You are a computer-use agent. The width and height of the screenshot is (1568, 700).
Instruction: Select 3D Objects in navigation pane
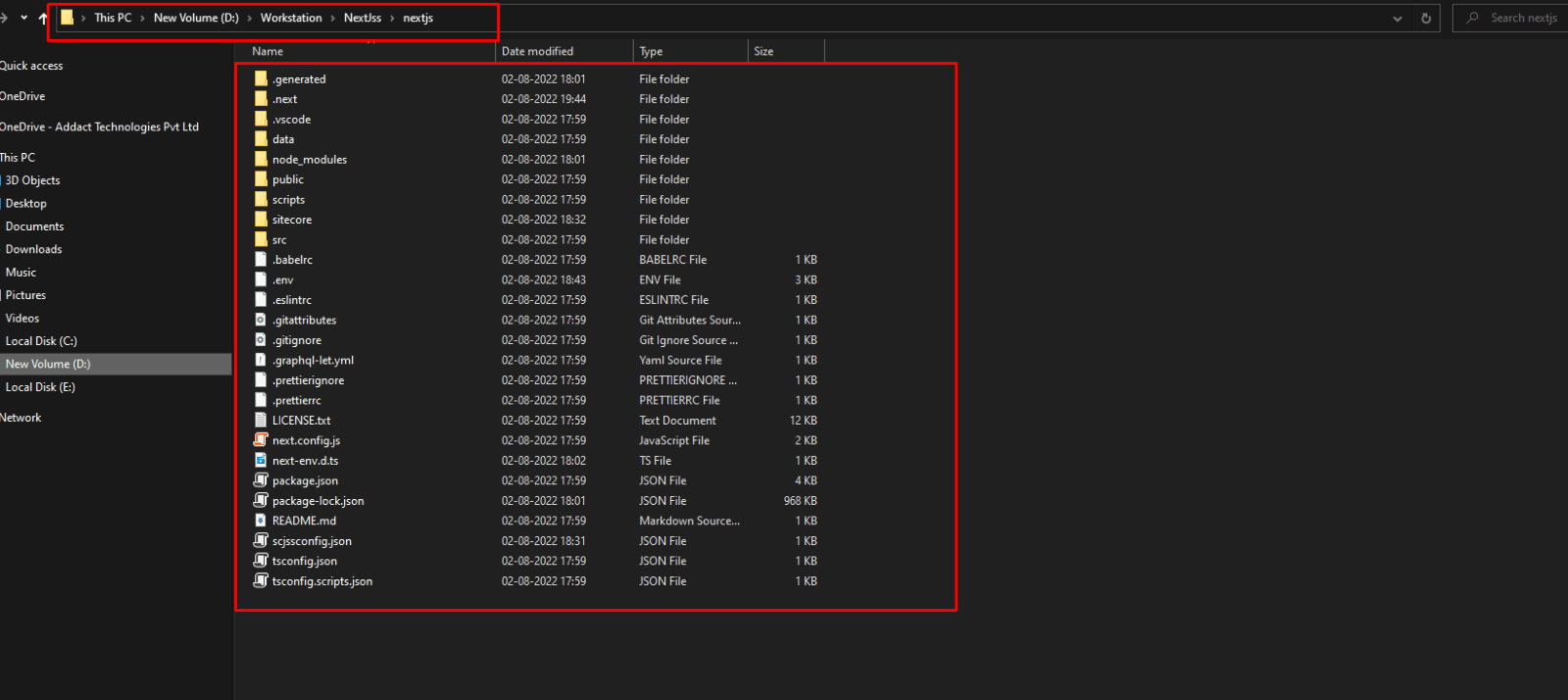point(32,180)
